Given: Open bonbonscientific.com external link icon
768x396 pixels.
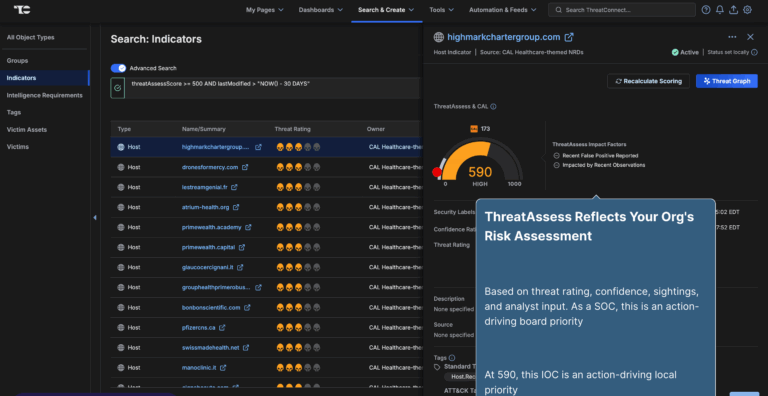Looking at the screenshot, I should point(247,308).
